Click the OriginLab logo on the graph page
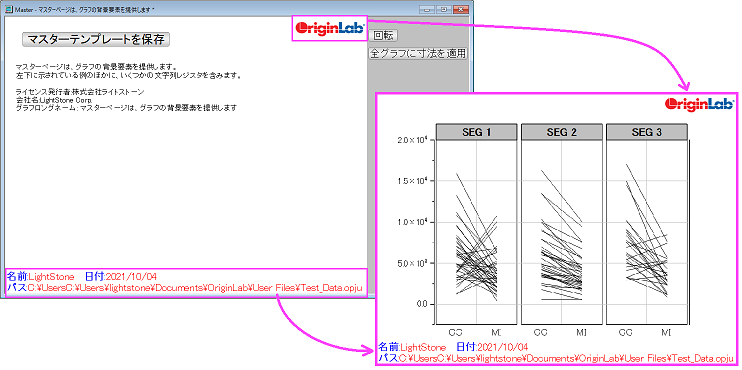The image size is (742, 370). click(699, 104)
